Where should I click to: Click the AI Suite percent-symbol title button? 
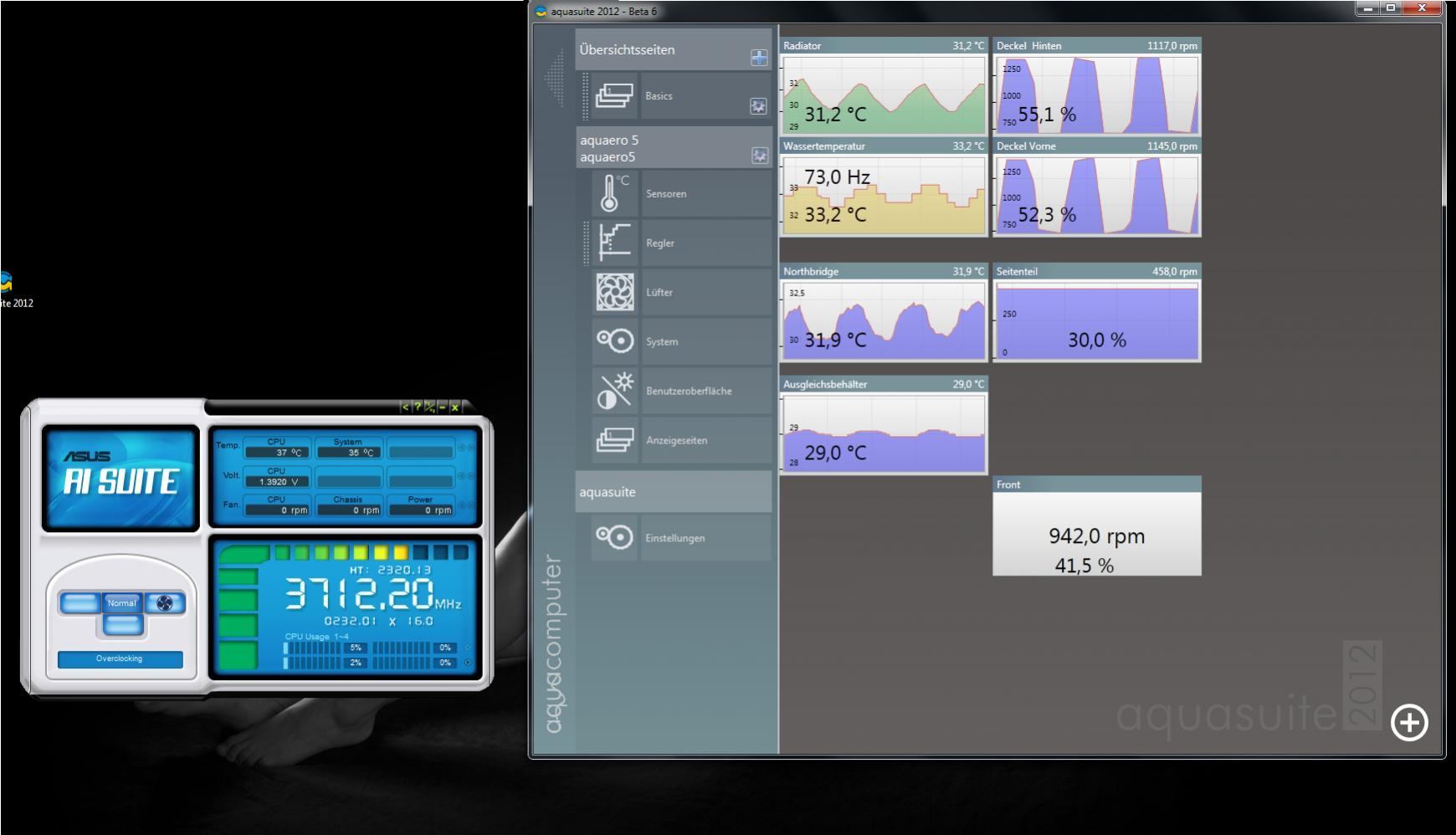pos(429,407)
